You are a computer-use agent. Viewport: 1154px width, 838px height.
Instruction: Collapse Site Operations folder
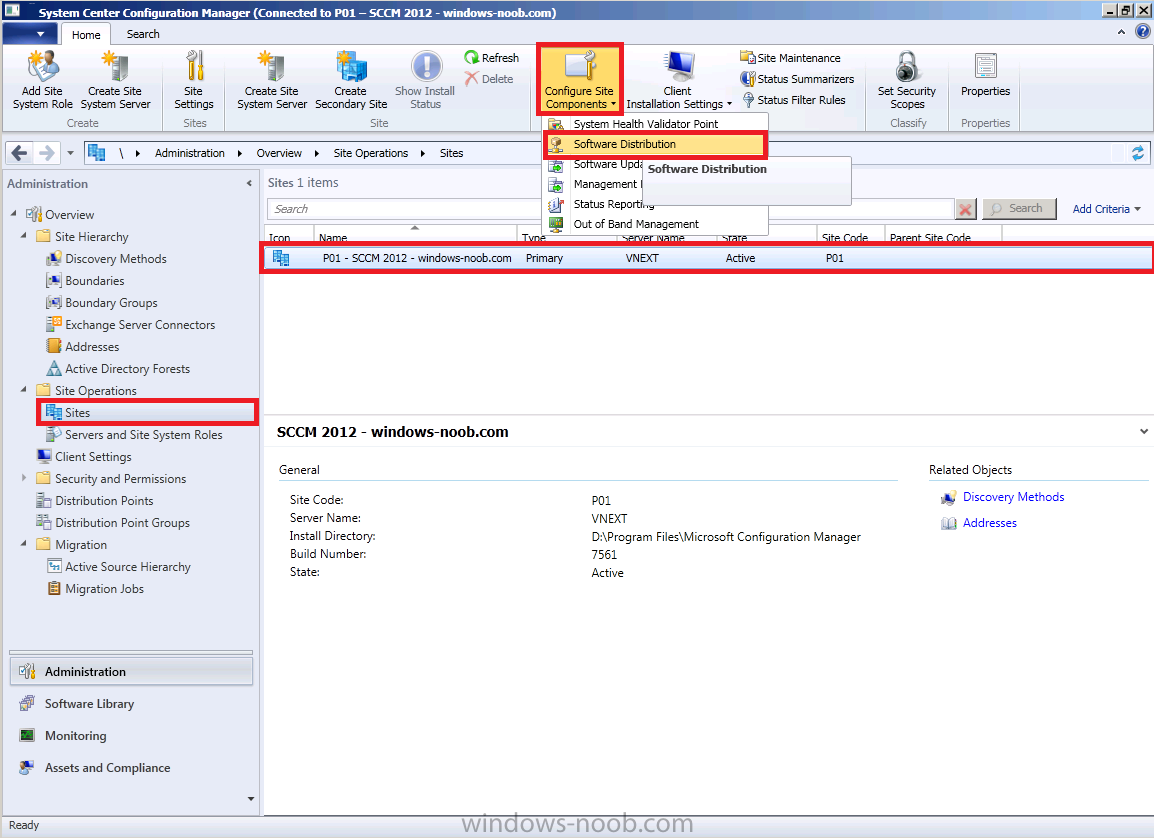(24, 389)
